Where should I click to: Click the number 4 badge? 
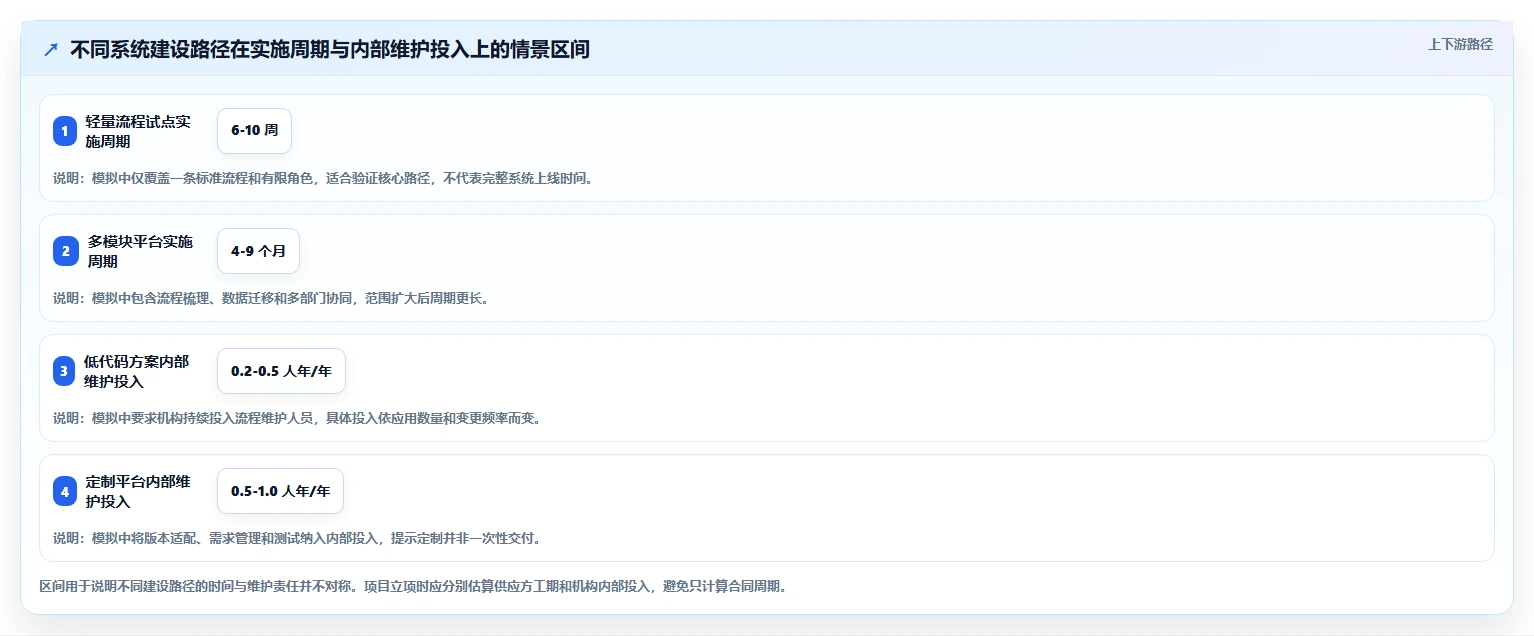click(x=65, y=491)
